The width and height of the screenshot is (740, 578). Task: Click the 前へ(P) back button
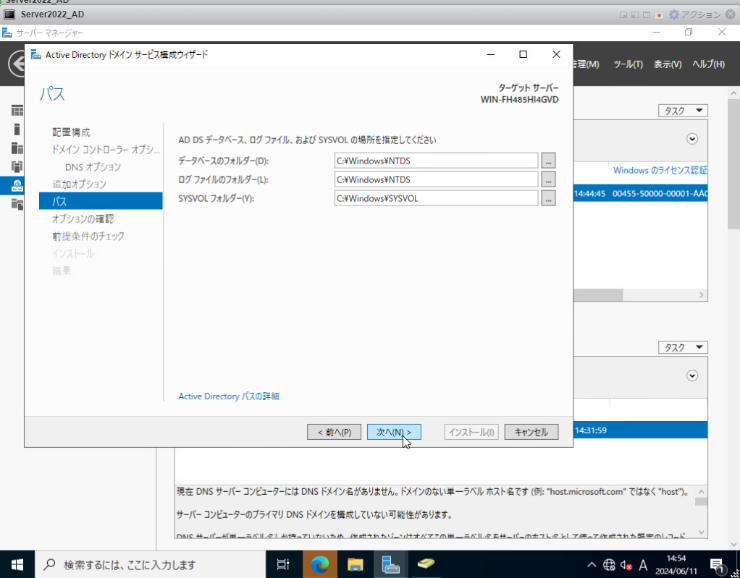click(334, 432)
